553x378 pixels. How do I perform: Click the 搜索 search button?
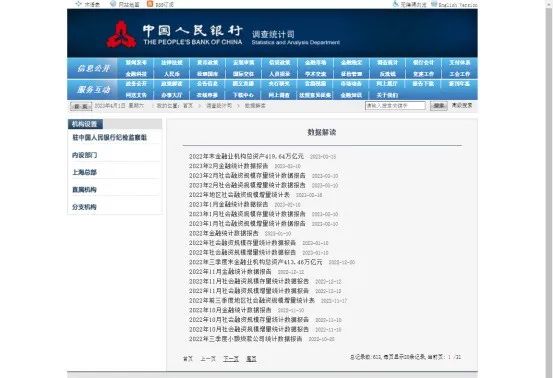[x=439, y=106]
